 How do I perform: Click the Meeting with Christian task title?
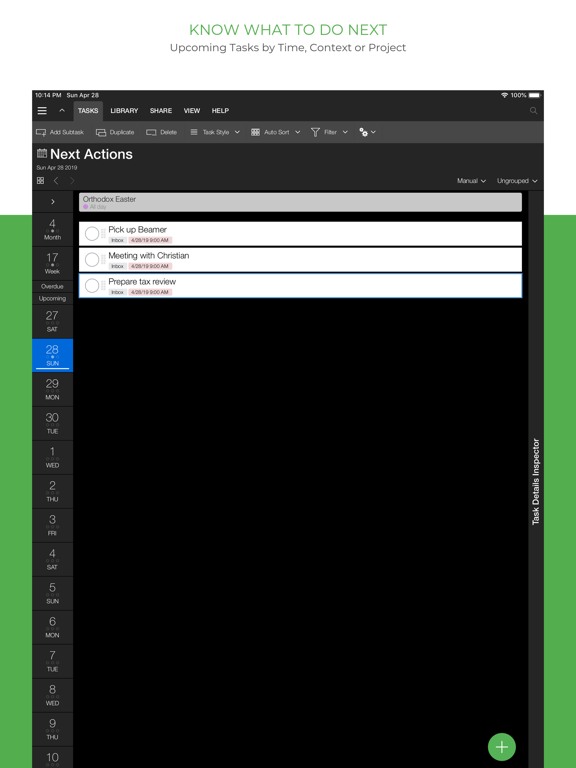coord(149,256)
